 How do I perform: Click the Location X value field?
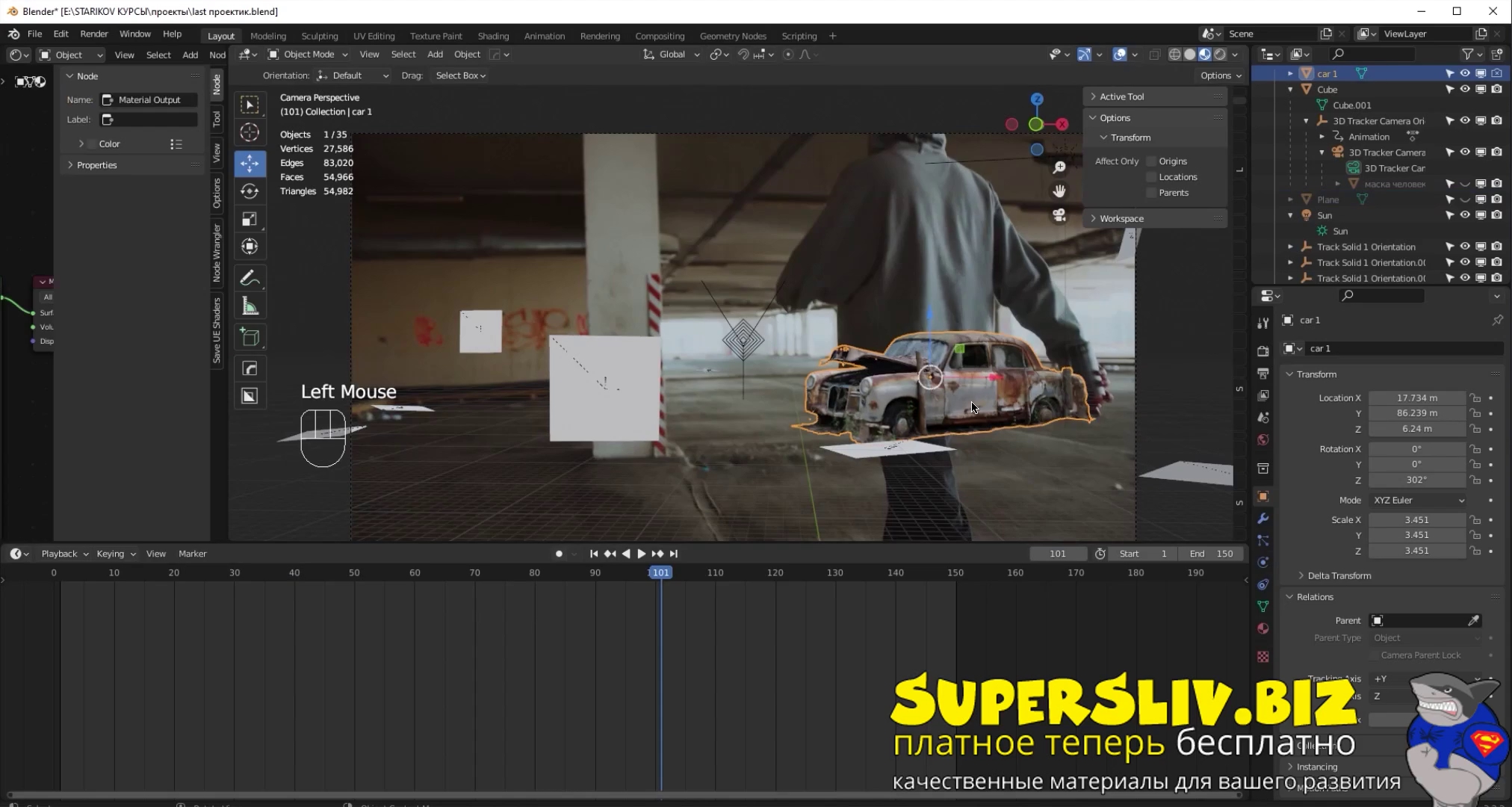point(1416,398)
